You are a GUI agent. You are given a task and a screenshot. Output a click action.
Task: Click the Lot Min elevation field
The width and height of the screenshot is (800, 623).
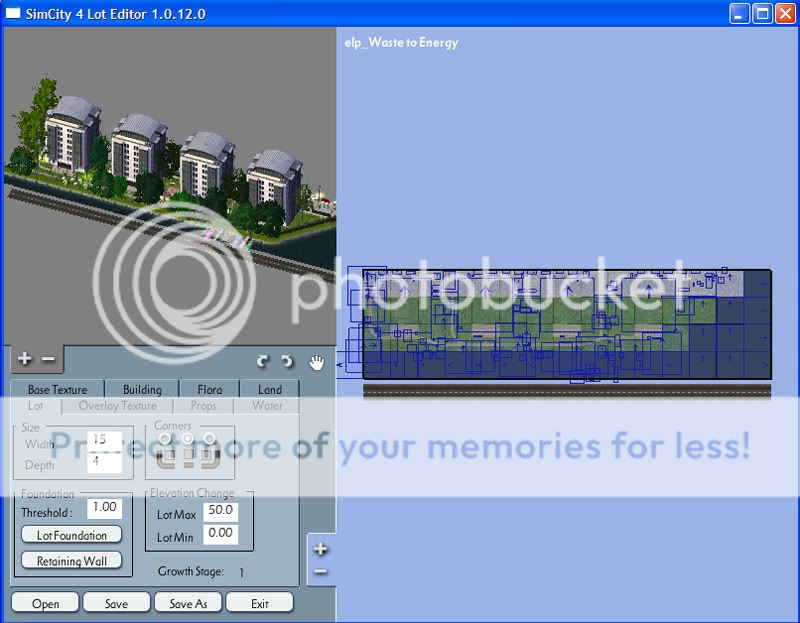point(220,534)
